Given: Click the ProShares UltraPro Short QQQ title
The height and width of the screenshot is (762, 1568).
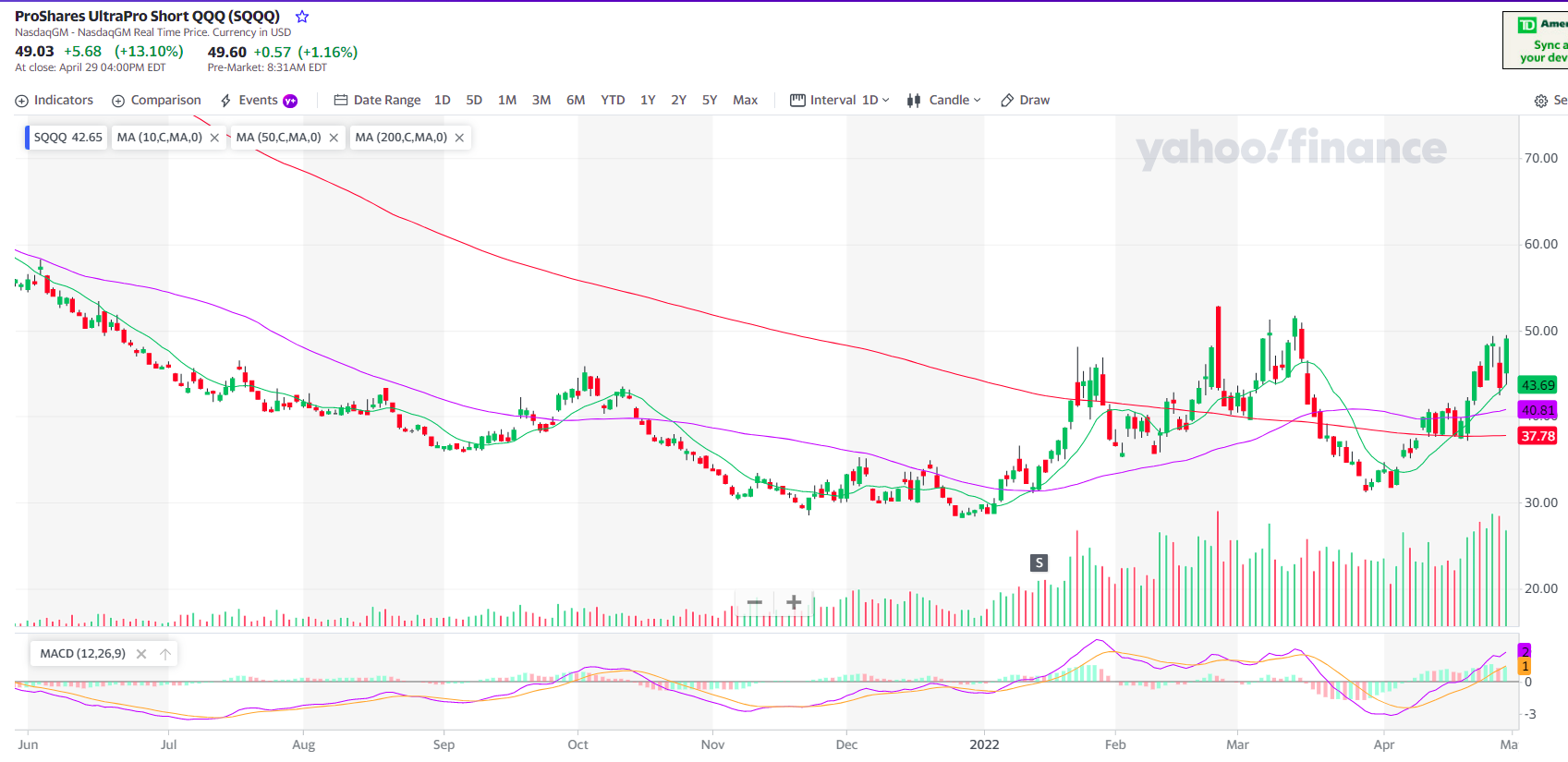Looking at the screenshot, I should pyautogui.click(x=147, y=17).
